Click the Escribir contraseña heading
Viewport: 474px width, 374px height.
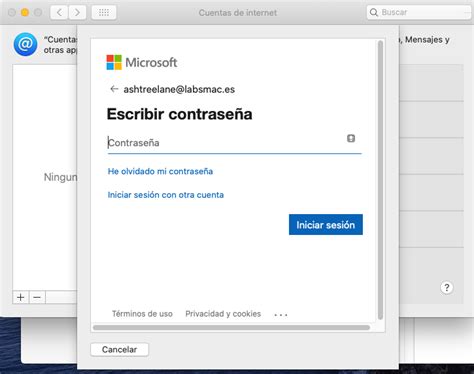click(179, 114)
